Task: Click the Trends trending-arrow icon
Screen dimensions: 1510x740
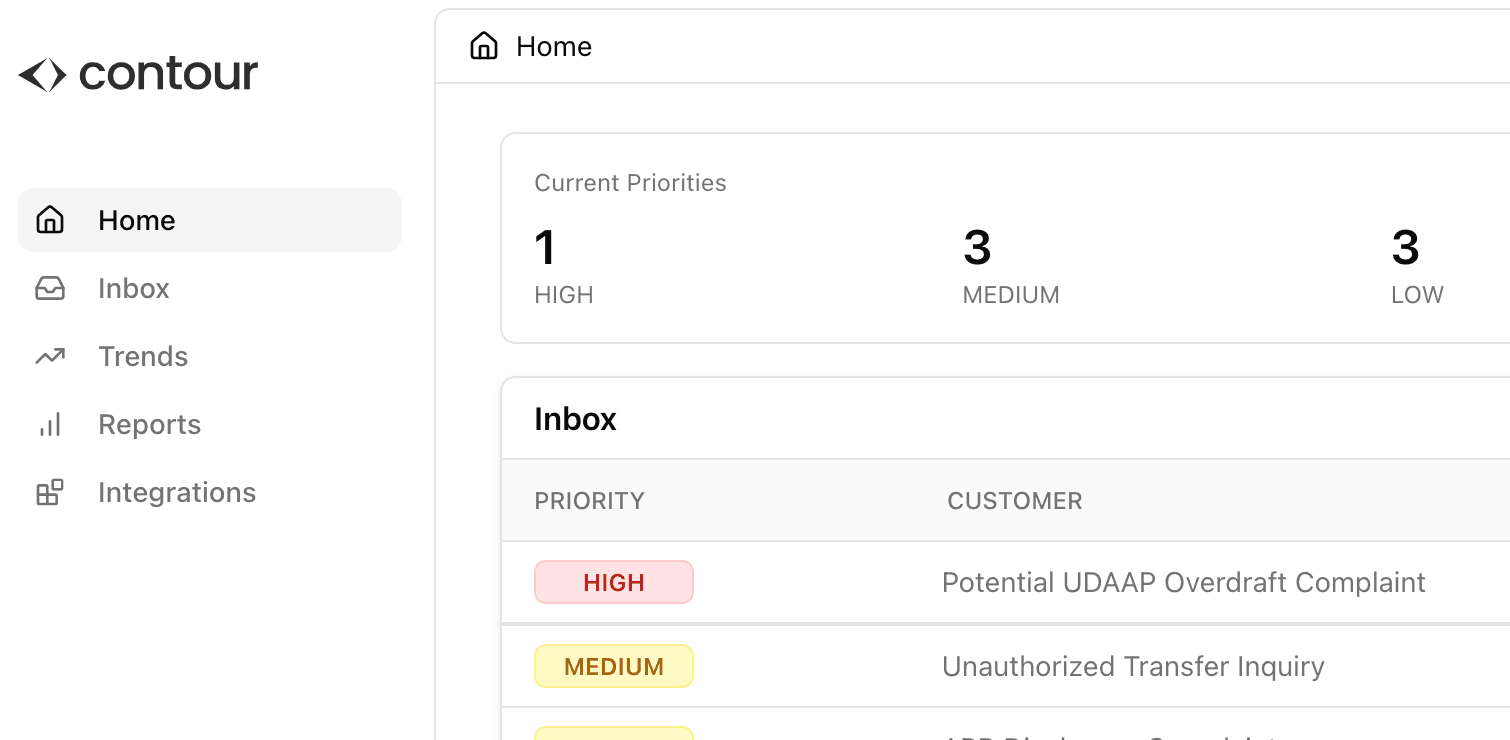Action: click(51, 356)
